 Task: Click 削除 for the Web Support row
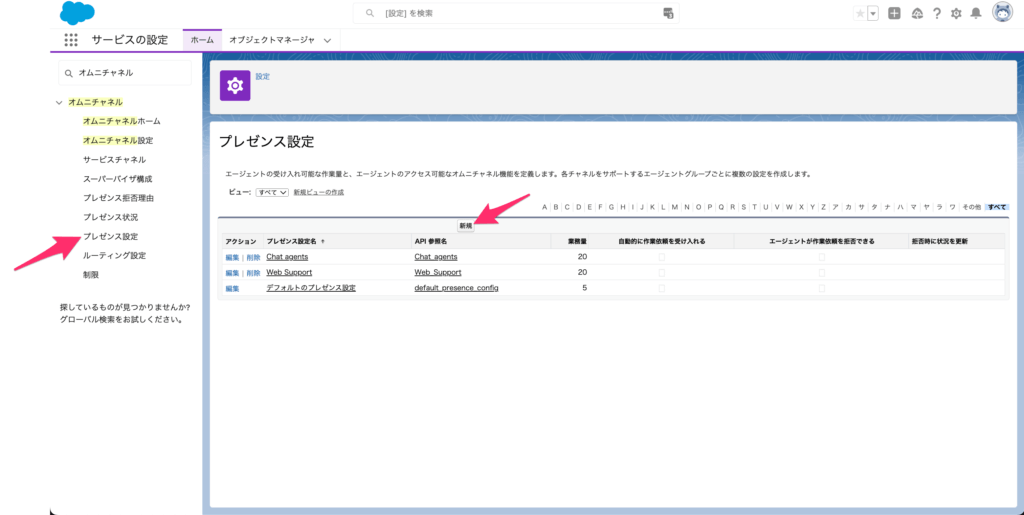coord(253,273)
